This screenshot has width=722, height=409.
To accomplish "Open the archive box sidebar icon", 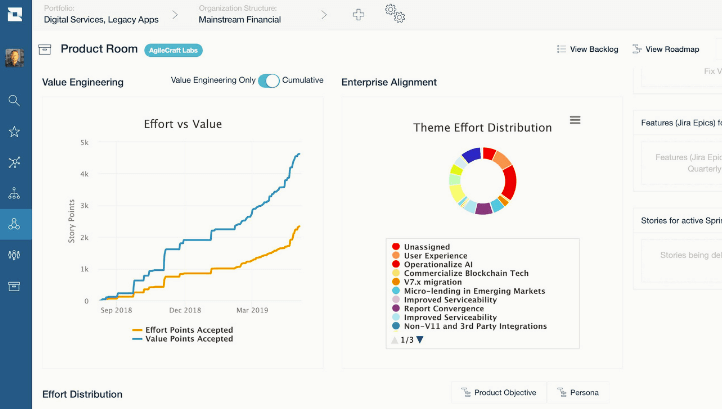I will click(14, 286).
